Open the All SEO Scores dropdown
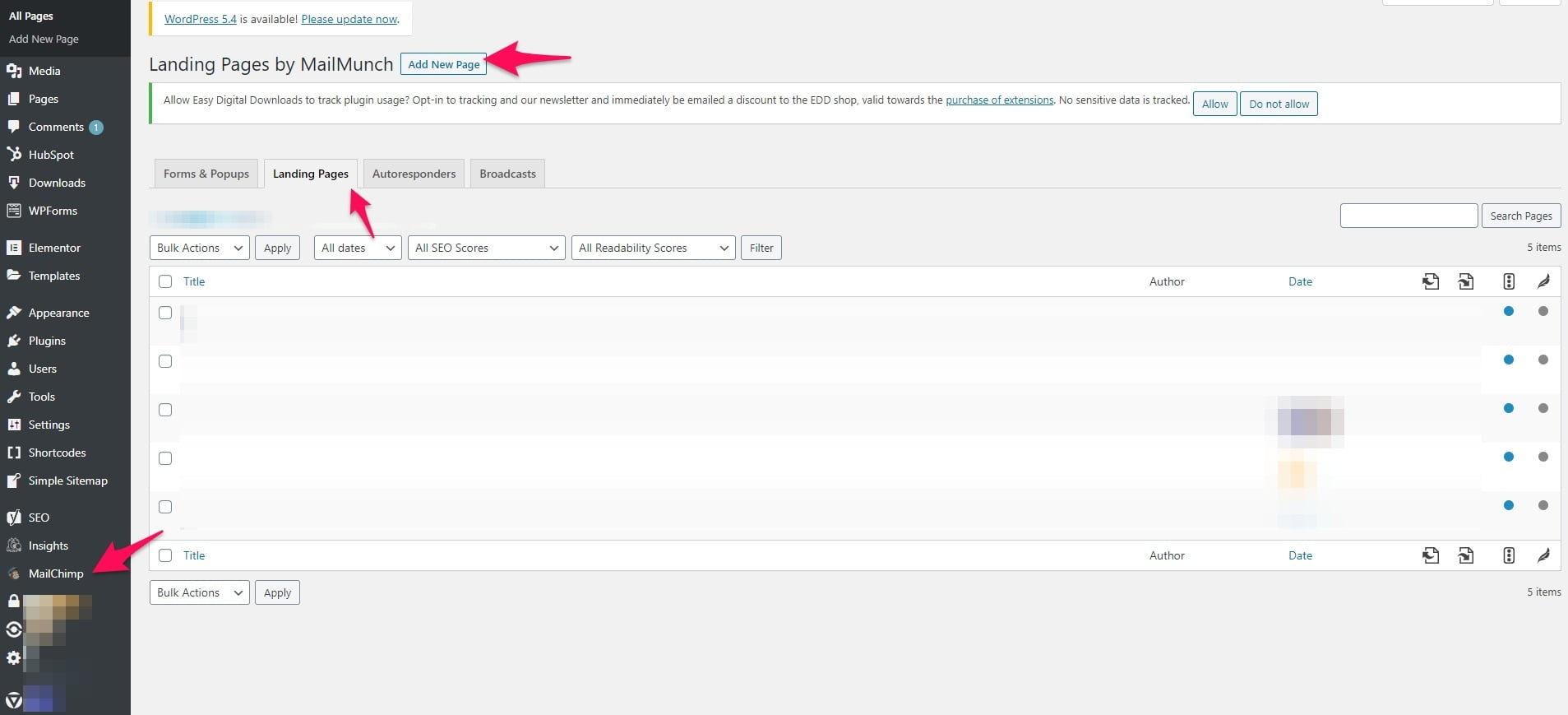 click(487, 248)
